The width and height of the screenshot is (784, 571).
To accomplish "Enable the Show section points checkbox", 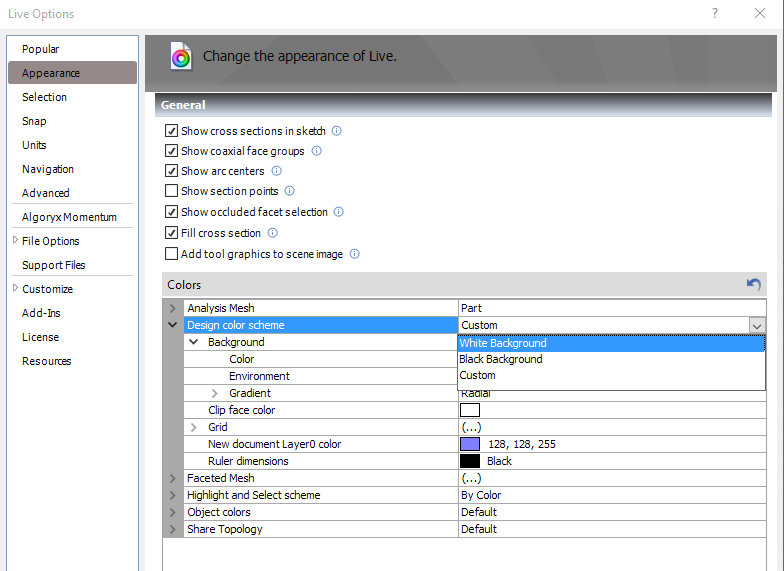I will 172,191.
